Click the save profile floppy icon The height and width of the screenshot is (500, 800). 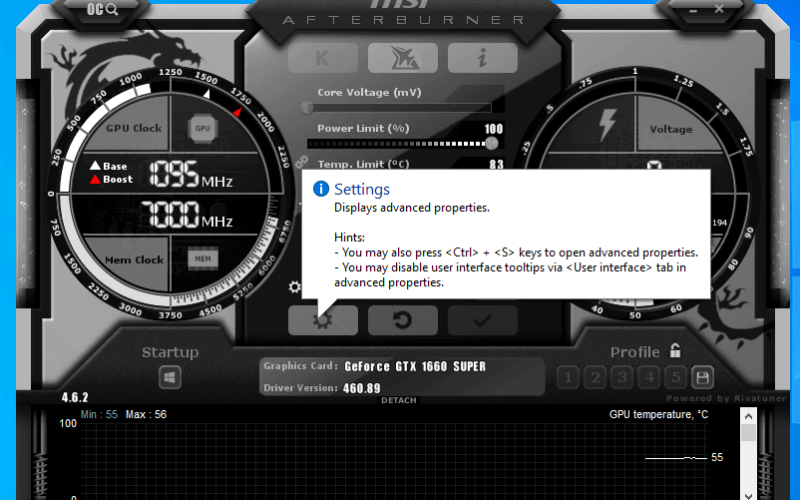point(703,378)
